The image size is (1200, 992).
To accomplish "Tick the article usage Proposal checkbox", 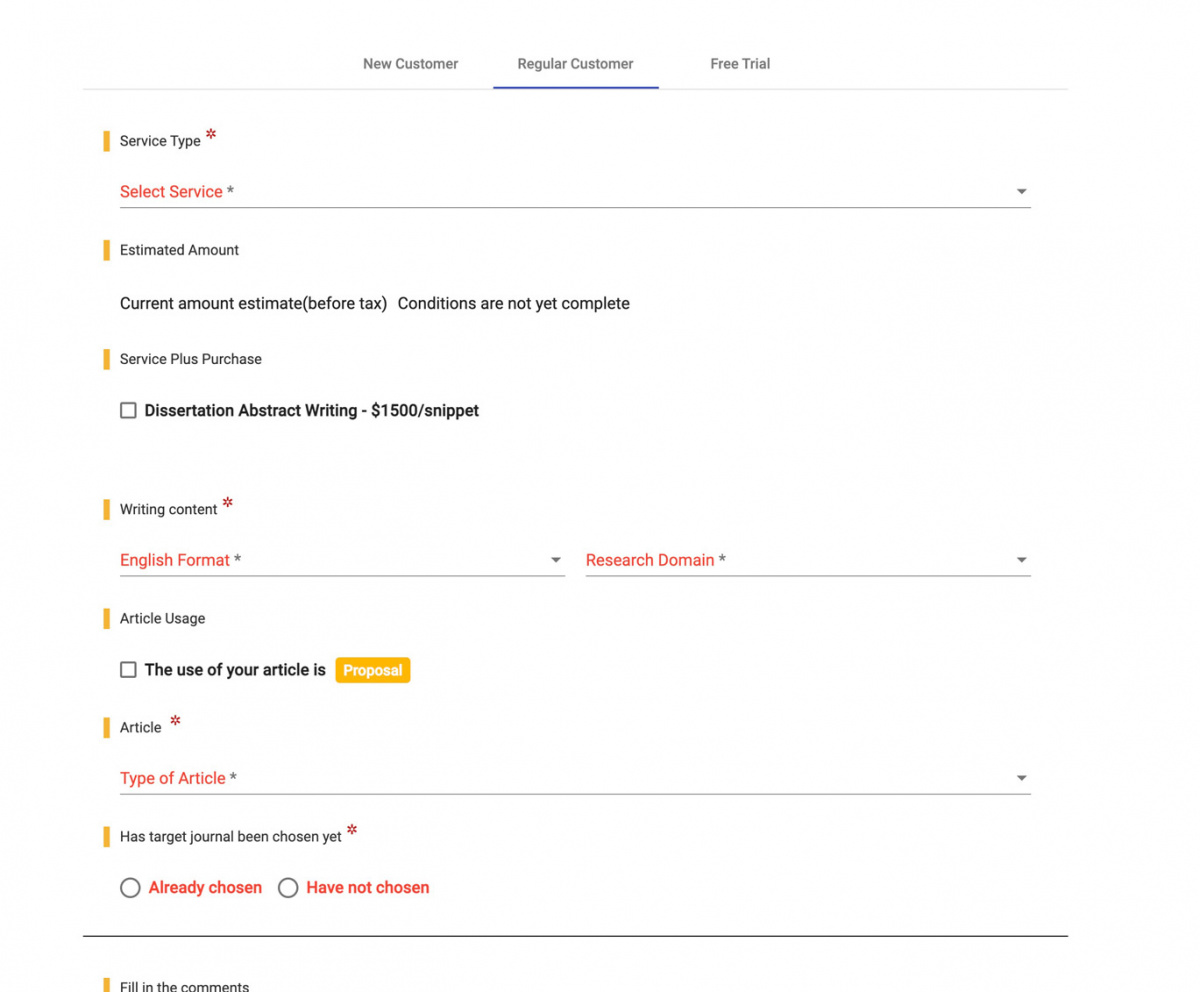I will pyautogui.click(x=128, y=670).
